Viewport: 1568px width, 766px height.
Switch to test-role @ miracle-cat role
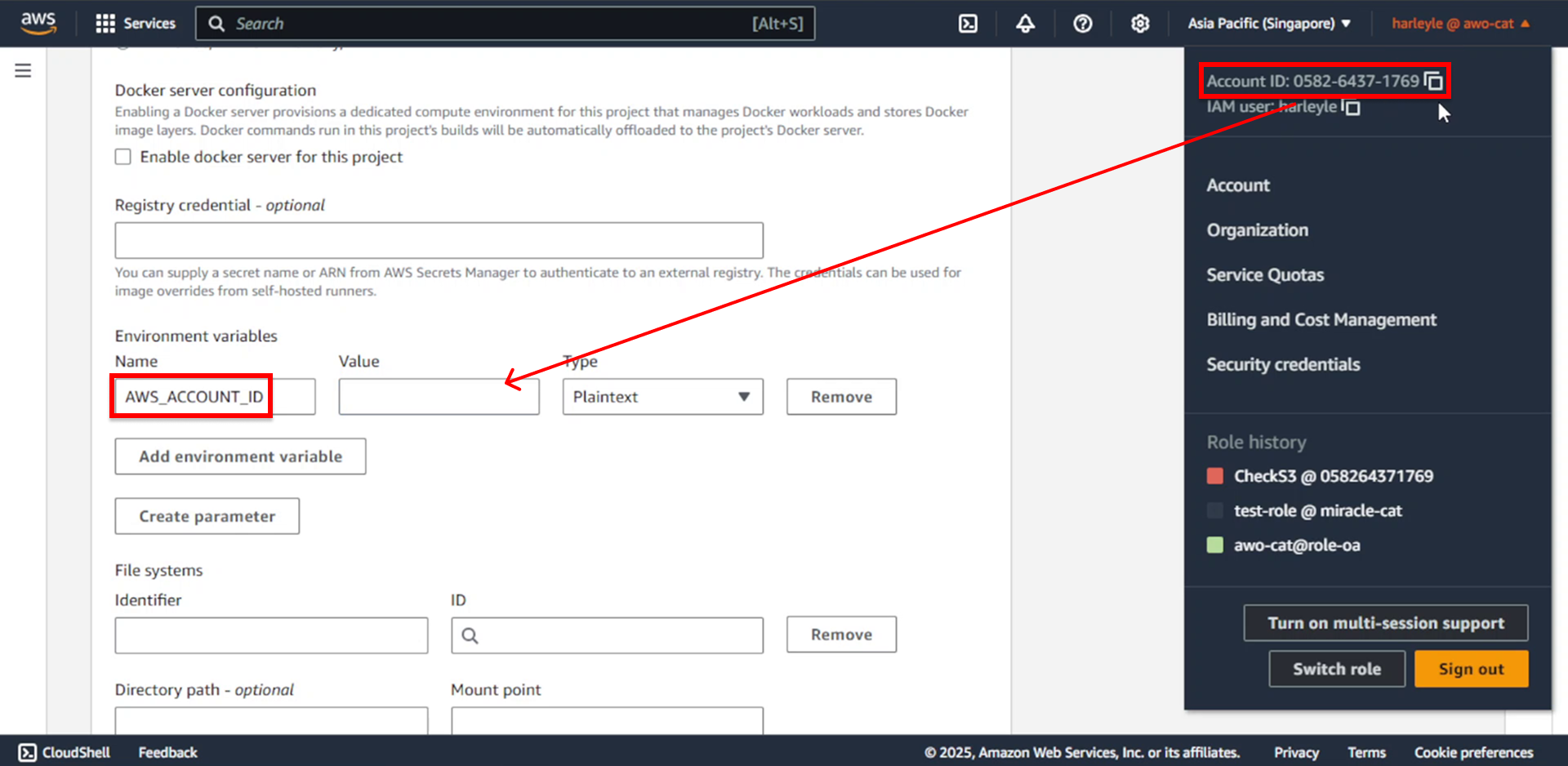pyautogui.click(x=1318, y=510)
